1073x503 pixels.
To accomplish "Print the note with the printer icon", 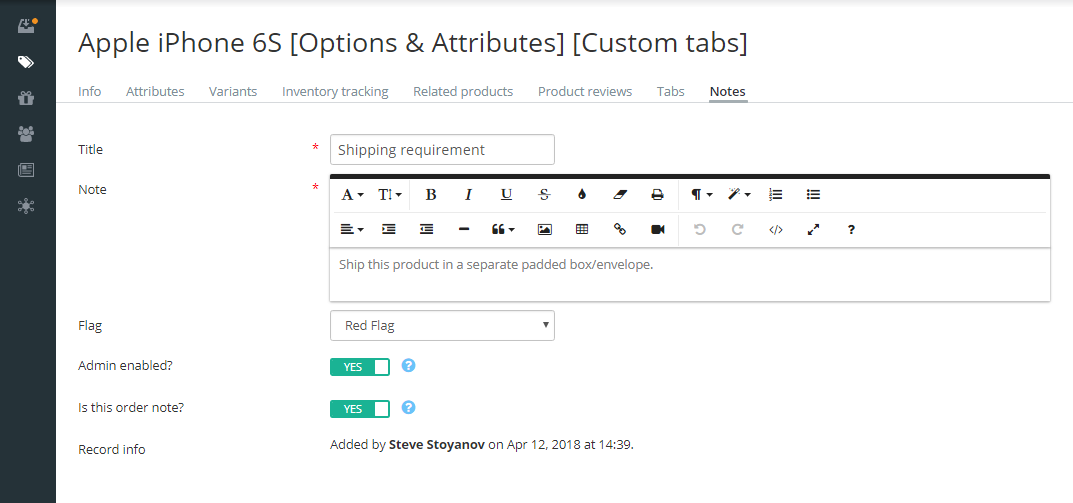I will (x=658, y=195).
